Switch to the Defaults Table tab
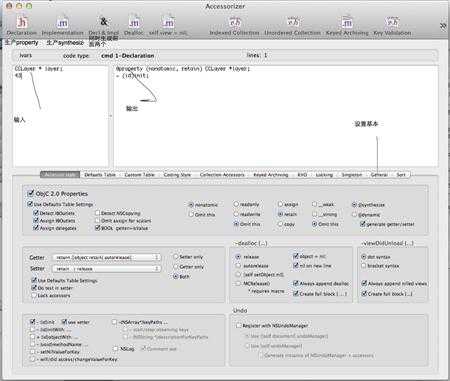450x381 pixels. point(100,175)
